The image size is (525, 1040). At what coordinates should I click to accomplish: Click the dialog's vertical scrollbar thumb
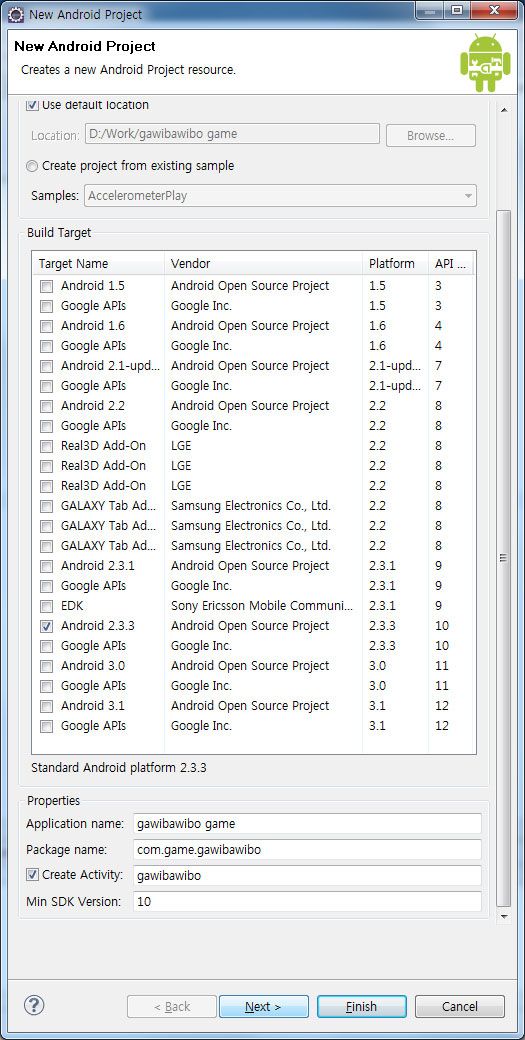pos(504,558)
